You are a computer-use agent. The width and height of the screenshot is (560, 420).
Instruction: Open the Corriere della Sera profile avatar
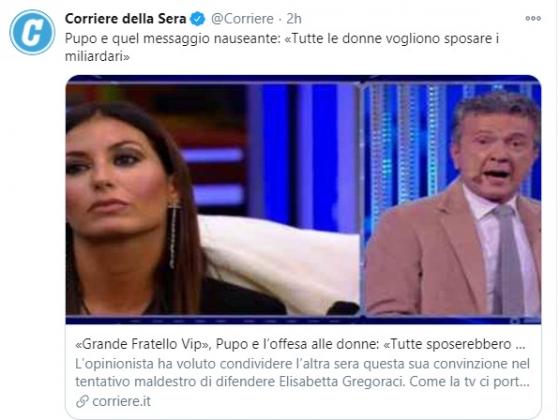(32, 32)
